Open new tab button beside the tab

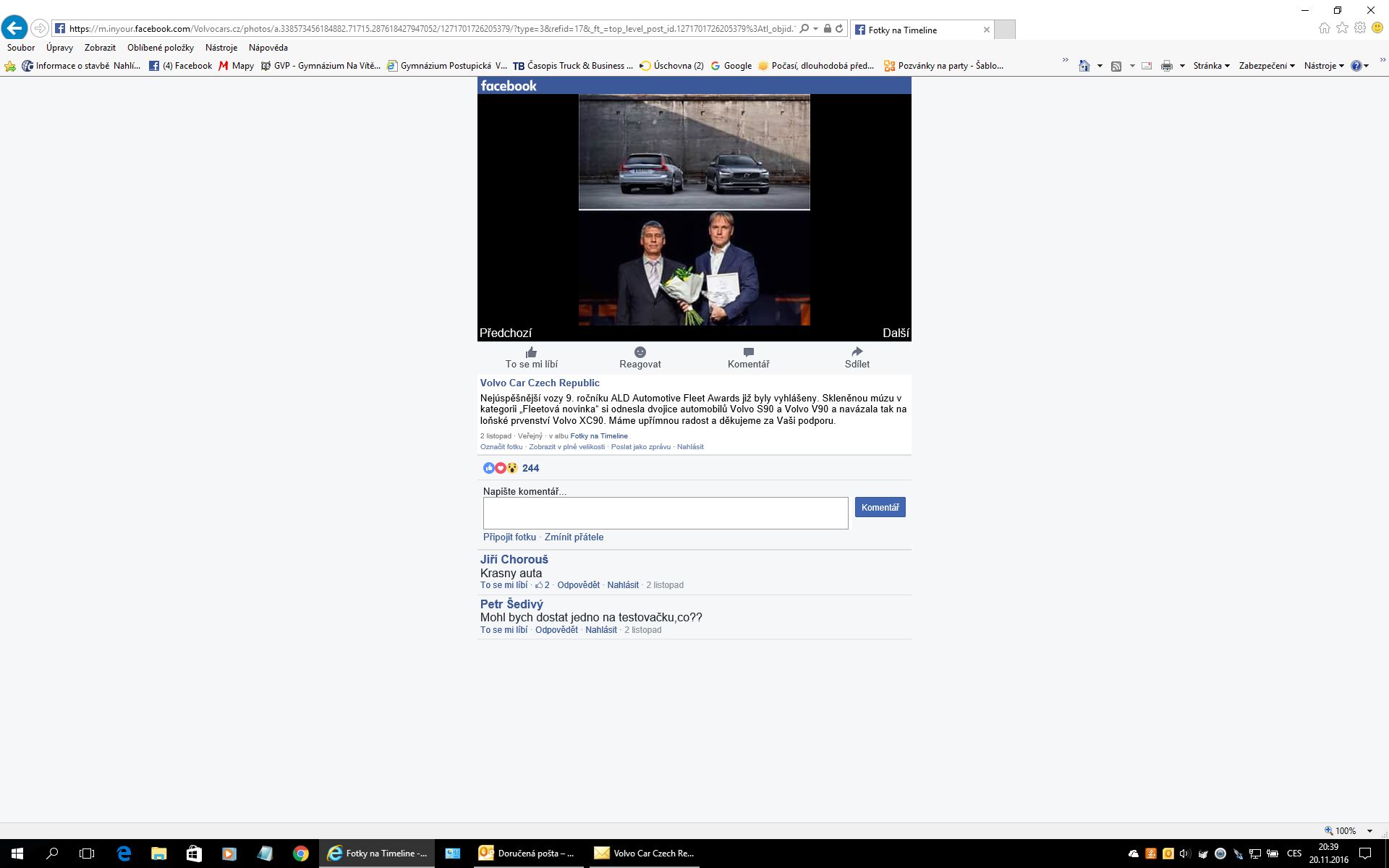[1005, 30]
